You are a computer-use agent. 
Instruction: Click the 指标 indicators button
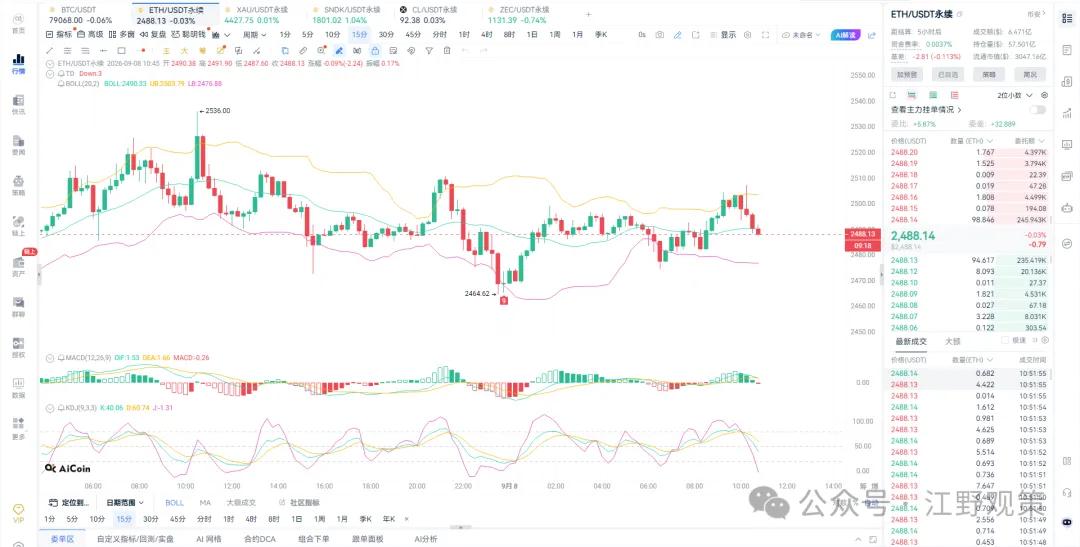pyautogui.click(x=59, y=34)
